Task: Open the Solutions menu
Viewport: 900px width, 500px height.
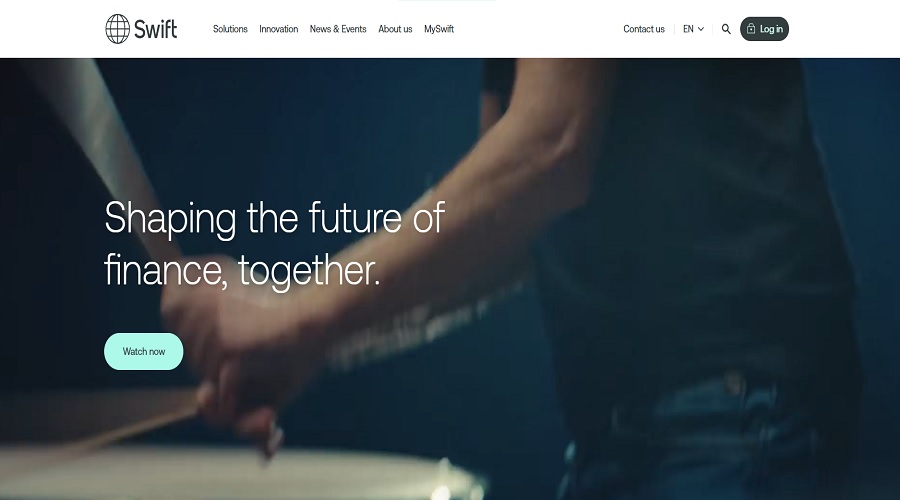Action: 230,29
